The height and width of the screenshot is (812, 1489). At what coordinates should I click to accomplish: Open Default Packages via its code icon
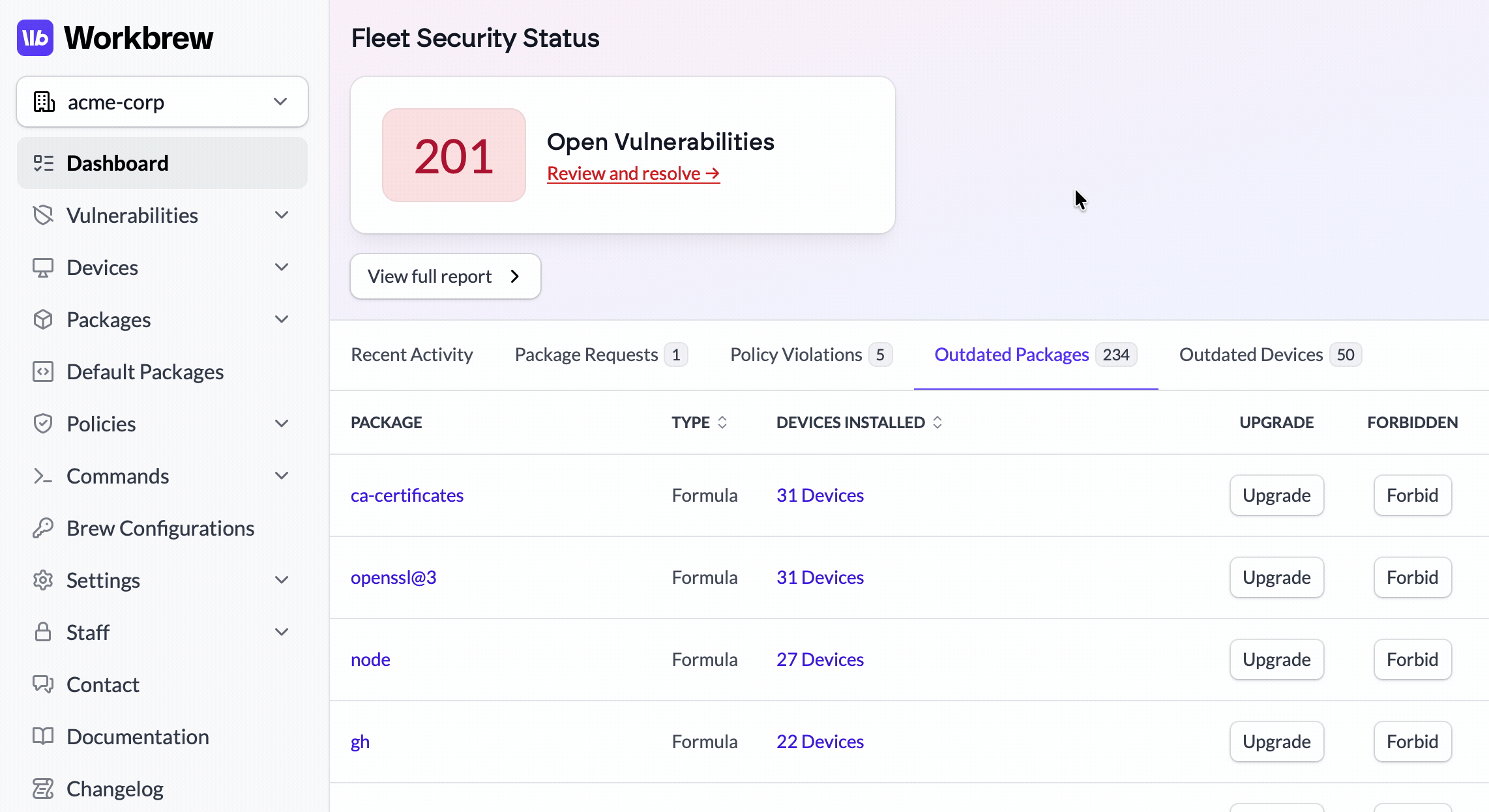click(43, 371)
